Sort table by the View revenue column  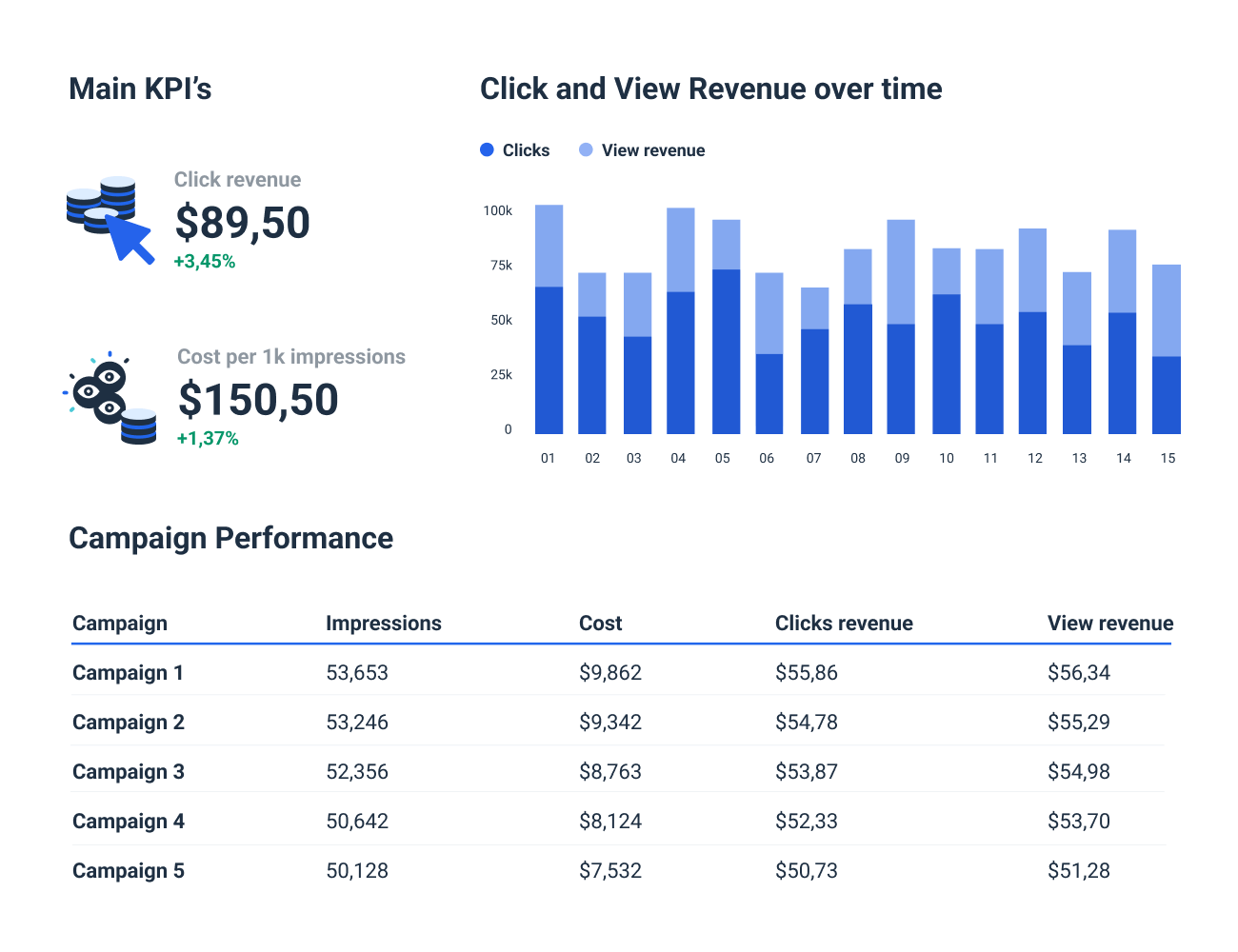[1108, 623]
